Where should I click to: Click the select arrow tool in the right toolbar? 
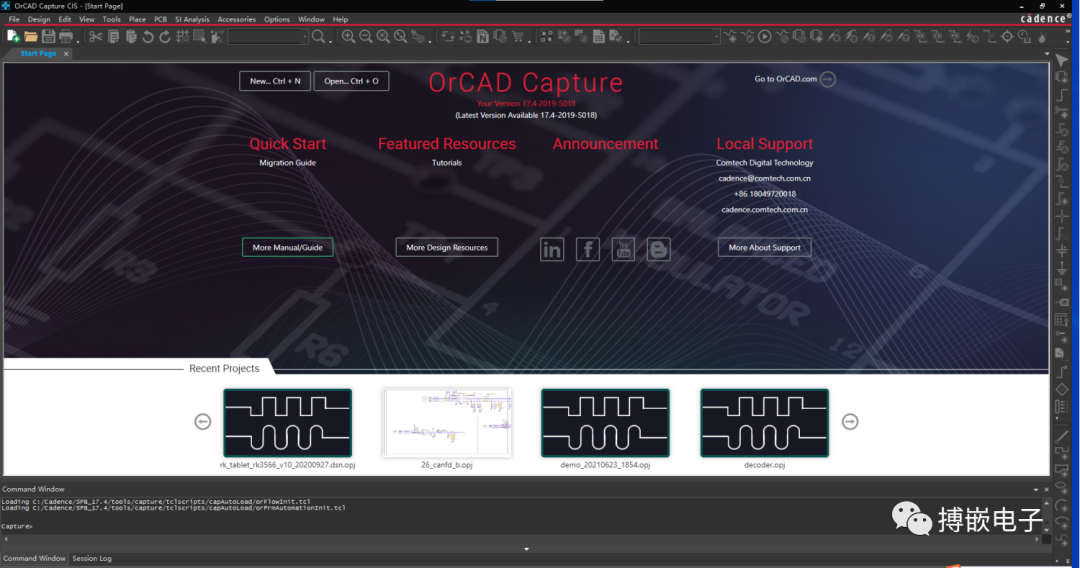tap(1061, 61)
